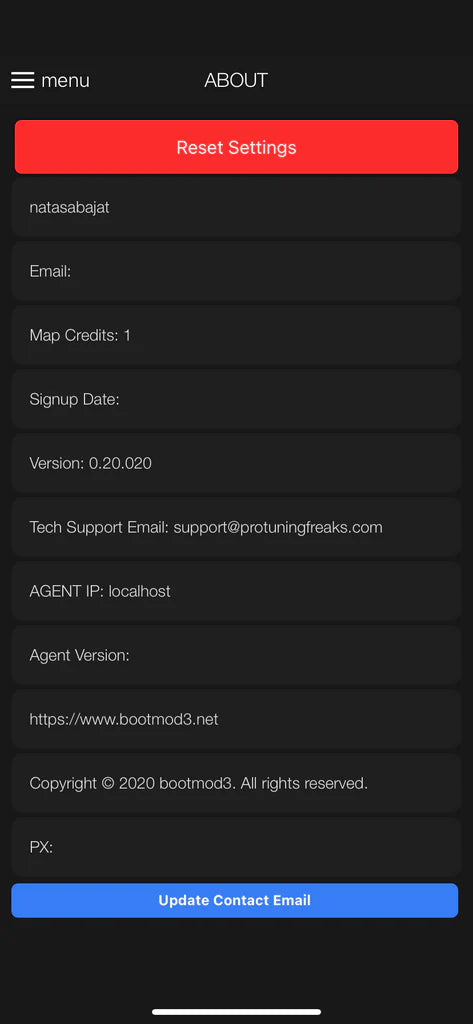Screen dimensions: 473x1024
Task: Tap the Signup Date row
Action: [236, 400]
